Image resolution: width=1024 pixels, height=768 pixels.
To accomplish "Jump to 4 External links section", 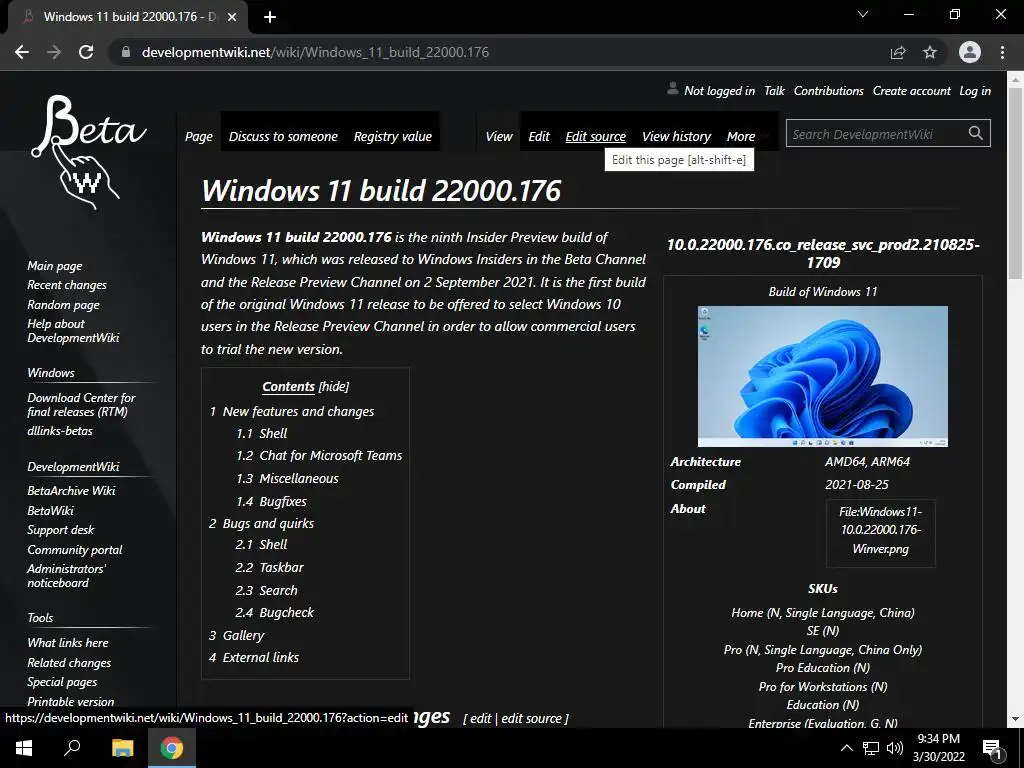I will [x=254, y=658].
